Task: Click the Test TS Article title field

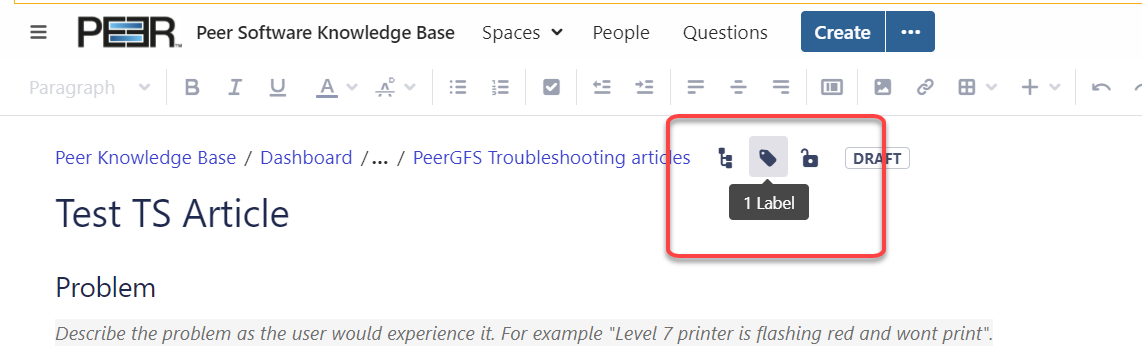Action: (172, 214)
